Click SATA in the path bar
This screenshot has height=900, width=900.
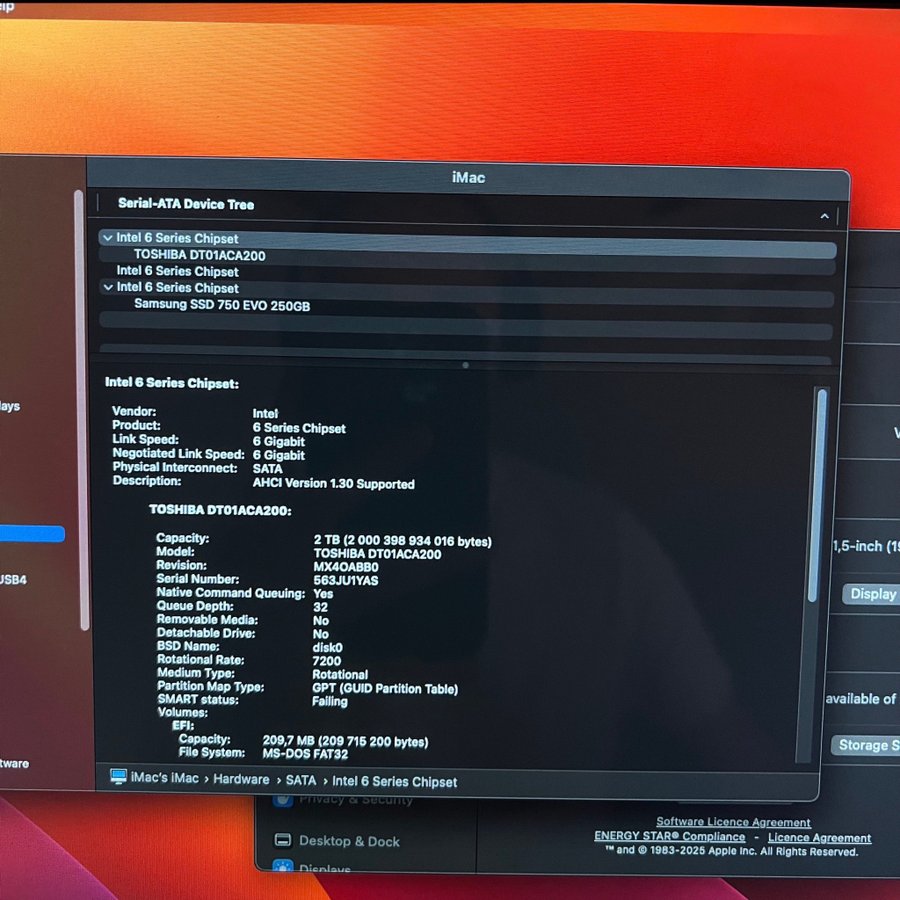[x=301, y=780]
